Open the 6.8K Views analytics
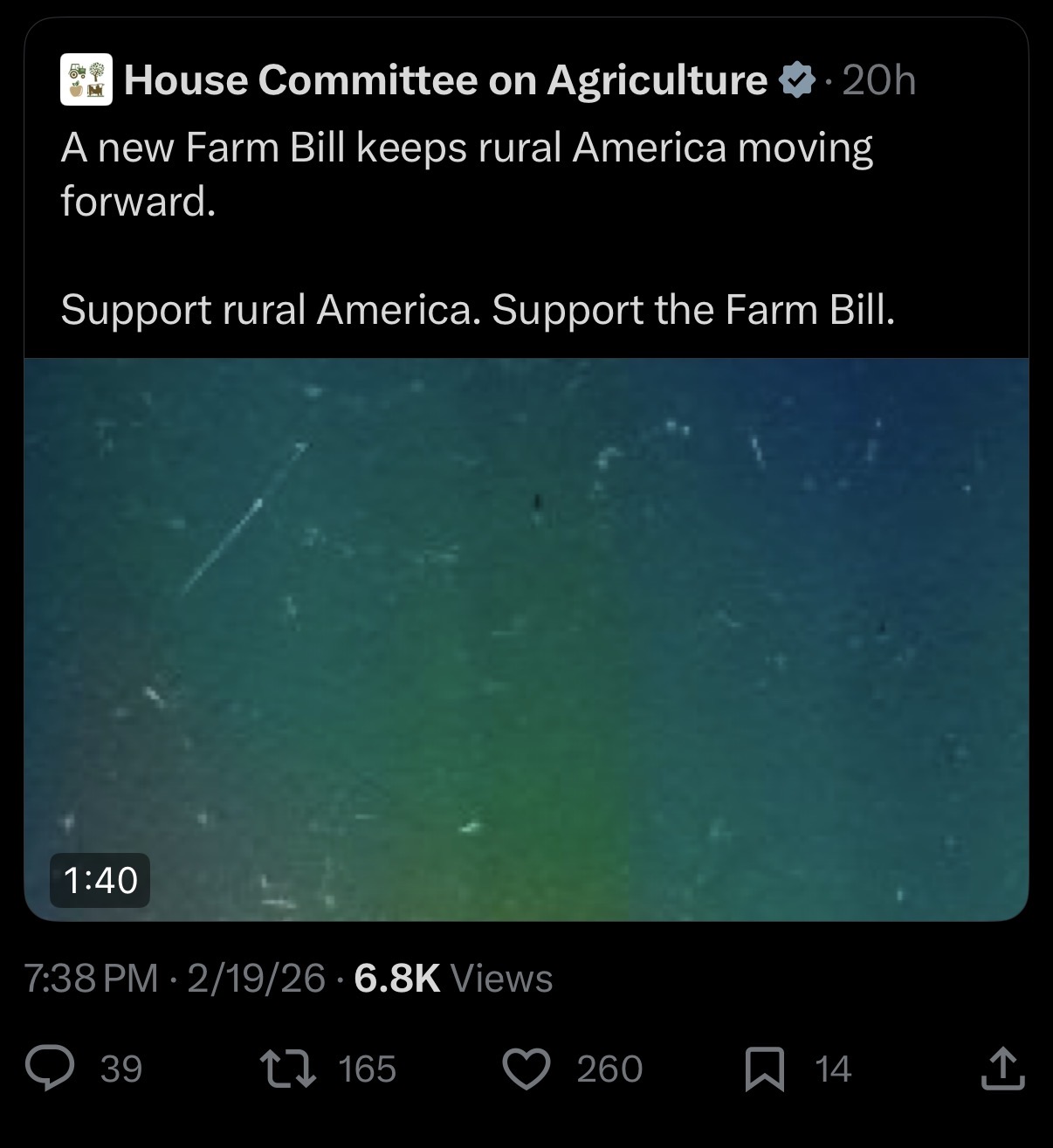 click(x=454, y=979)
